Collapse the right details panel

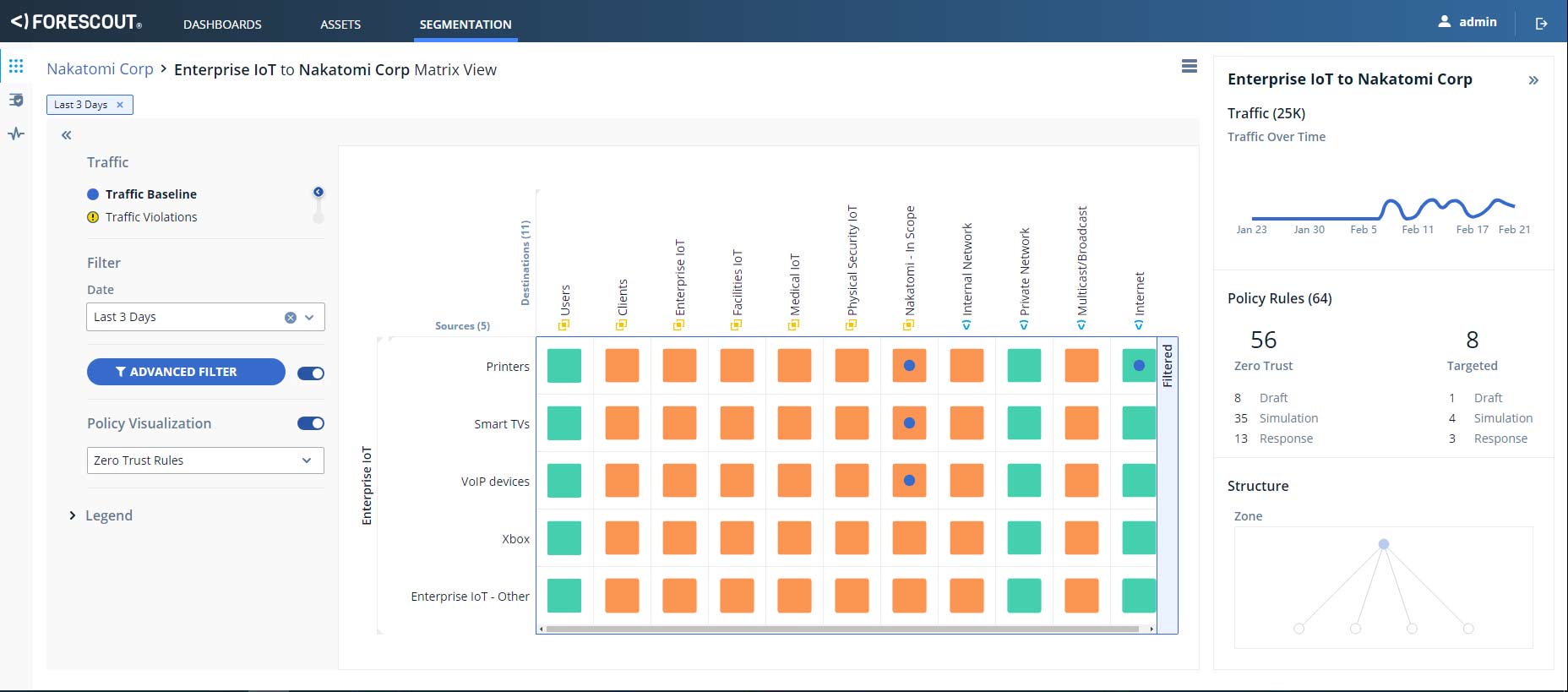click(x=1533, y=80)
